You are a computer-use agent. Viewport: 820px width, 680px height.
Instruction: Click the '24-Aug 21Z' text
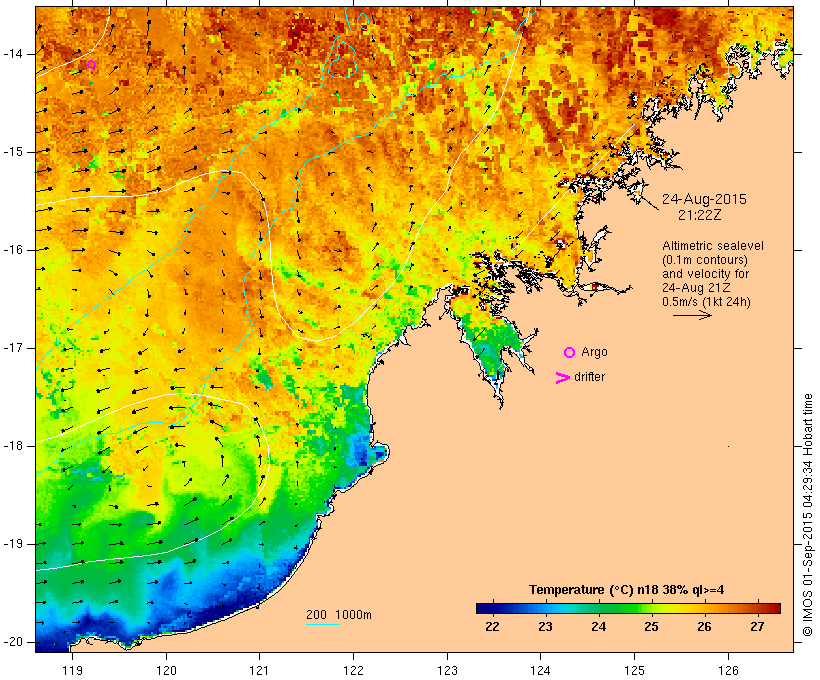696,288
